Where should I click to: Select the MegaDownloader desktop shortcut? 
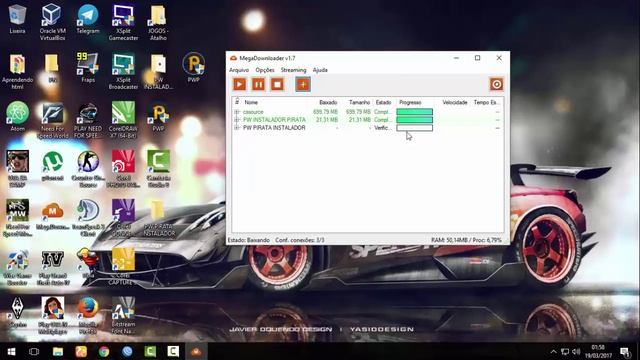click(x=53, y=215)
